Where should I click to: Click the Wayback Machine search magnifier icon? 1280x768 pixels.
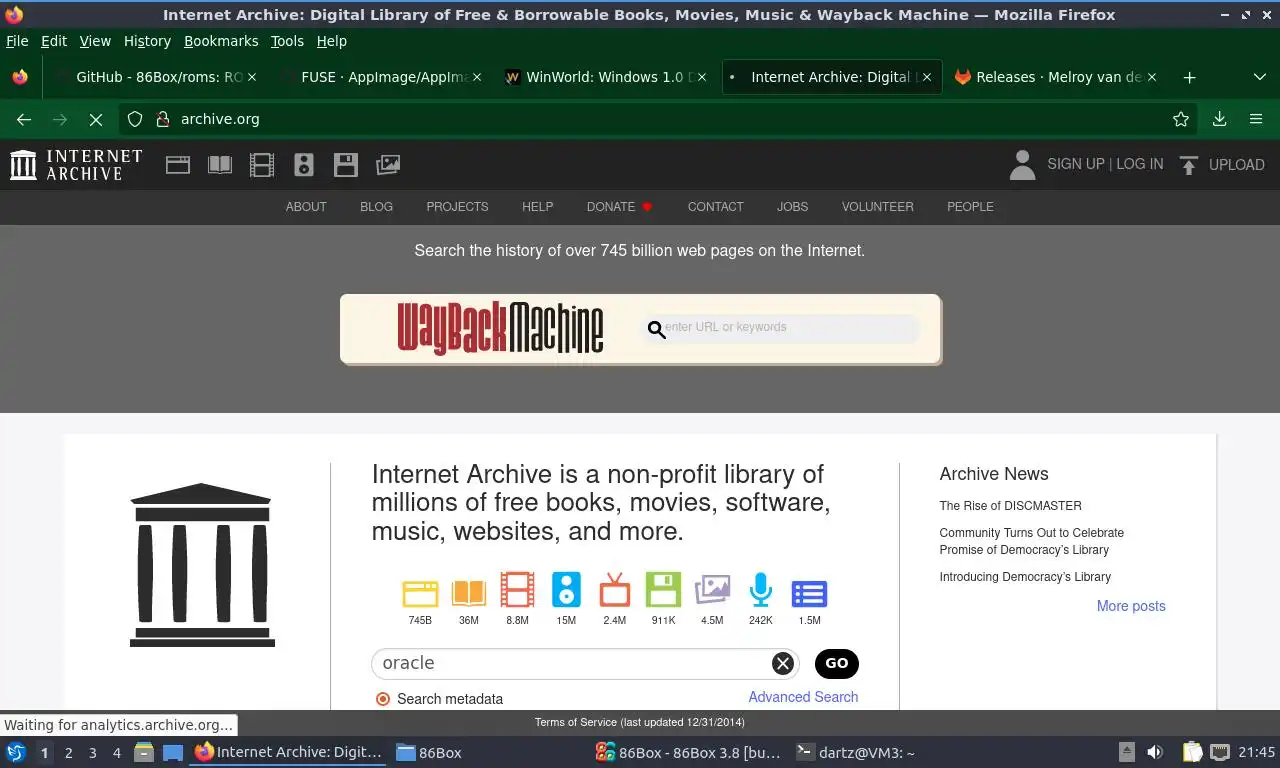656,329
